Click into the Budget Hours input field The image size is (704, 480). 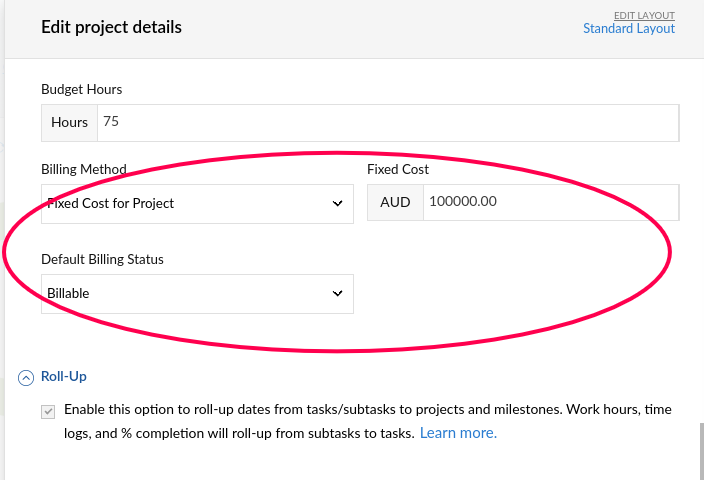386,123
